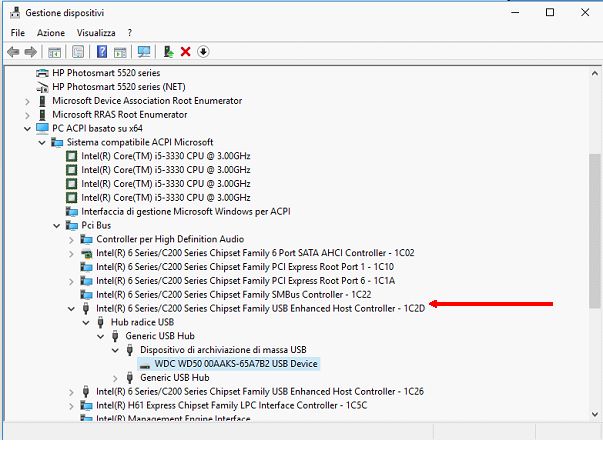Click the red X uninstall device icon
The image size is (603, 474).
pyautogui.click(x=185, y=52)
